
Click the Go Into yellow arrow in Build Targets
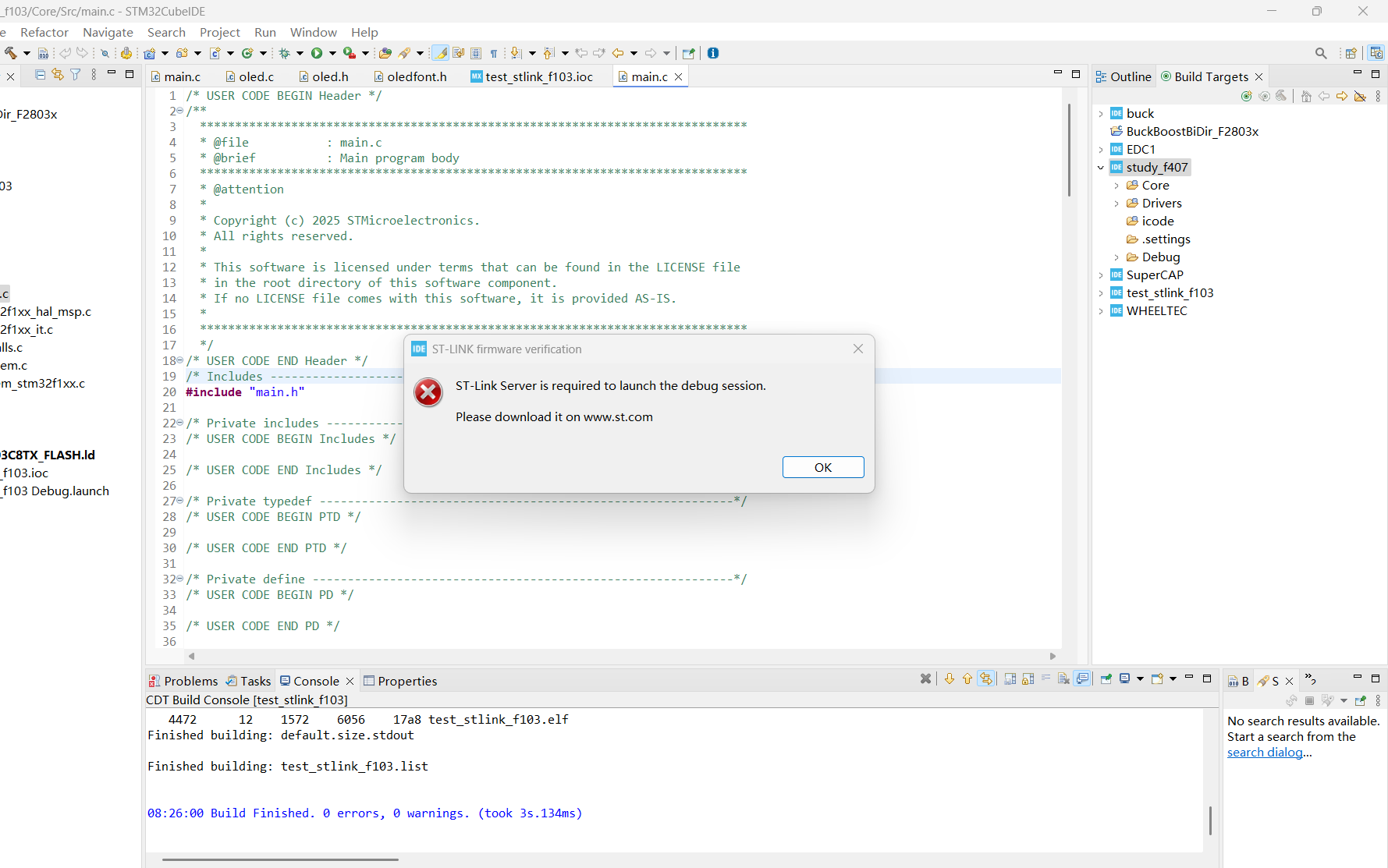click(x=1342, y=96)
